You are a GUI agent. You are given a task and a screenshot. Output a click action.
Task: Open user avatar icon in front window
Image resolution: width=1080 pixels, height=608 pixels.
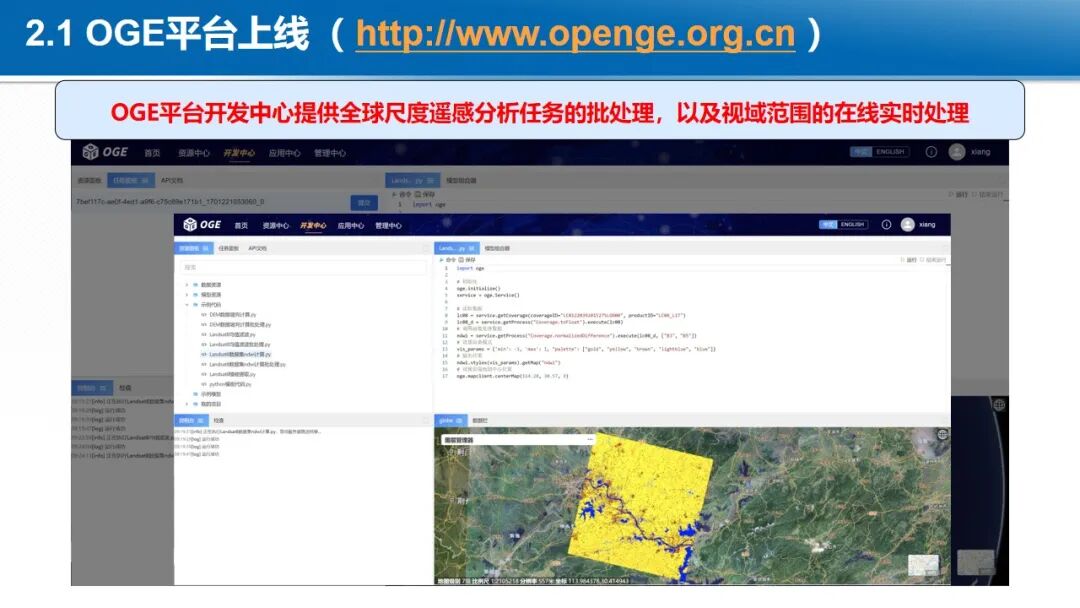click(908, 224)
